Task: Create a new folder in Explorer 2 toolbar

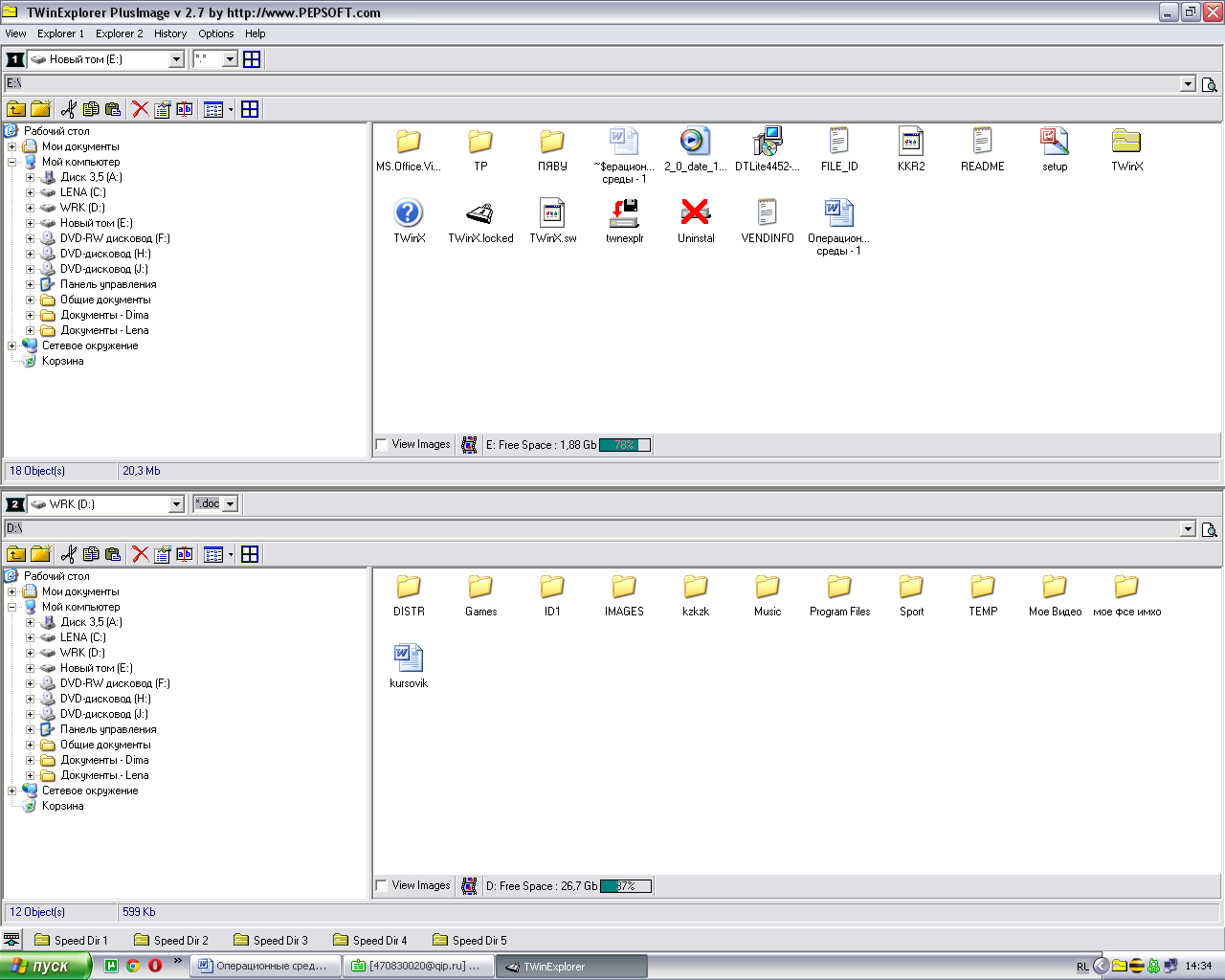Action: [40, 554]
